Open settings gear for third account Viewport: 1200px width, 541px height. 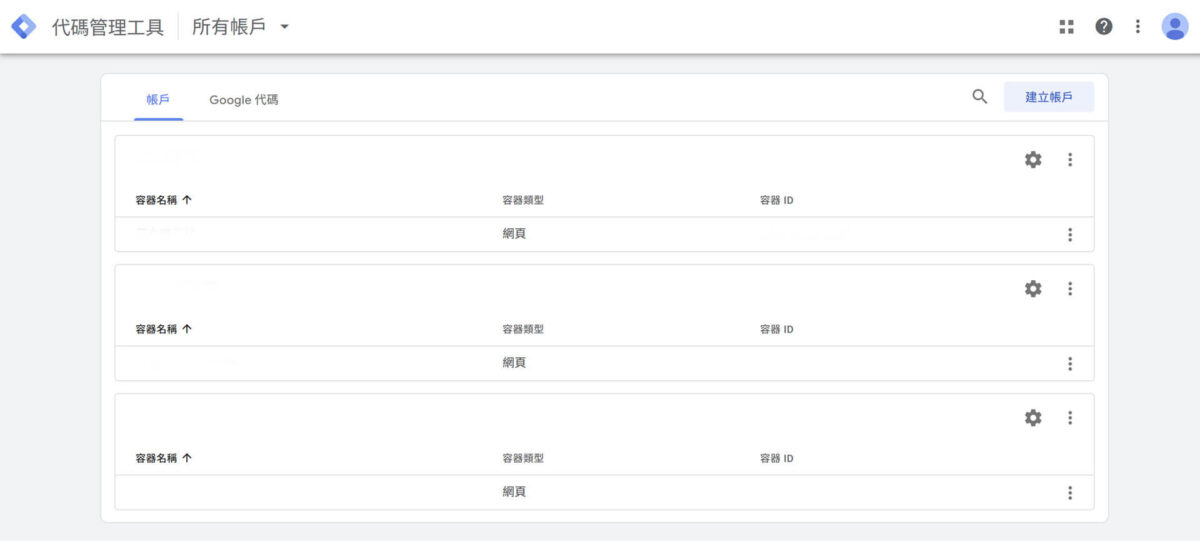coord(1033,418)
